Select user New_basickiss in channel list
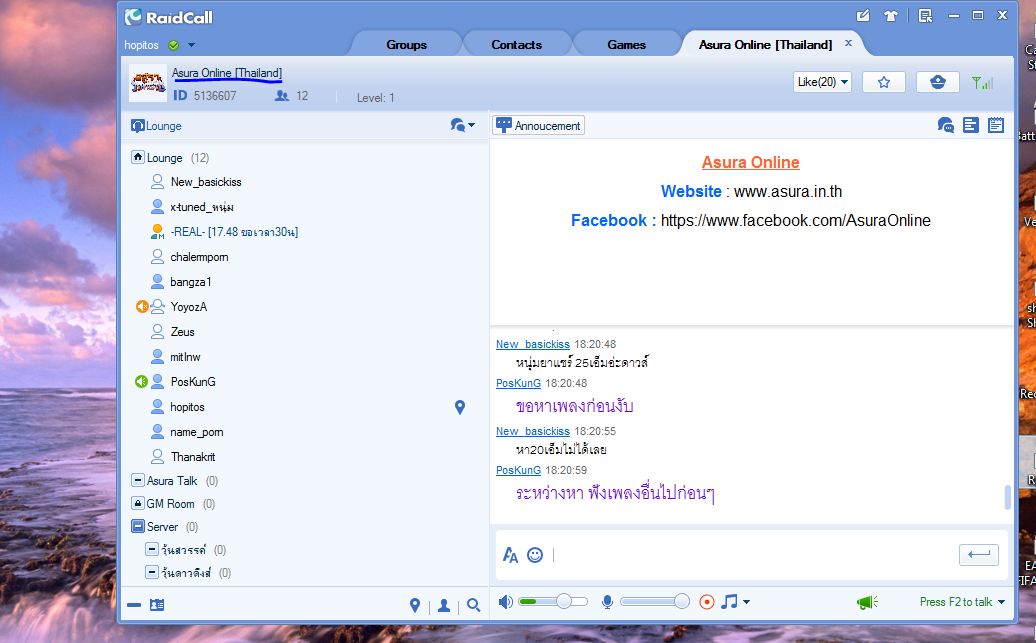This screenshot has height=643, width=1036. (x=205, y=182)
